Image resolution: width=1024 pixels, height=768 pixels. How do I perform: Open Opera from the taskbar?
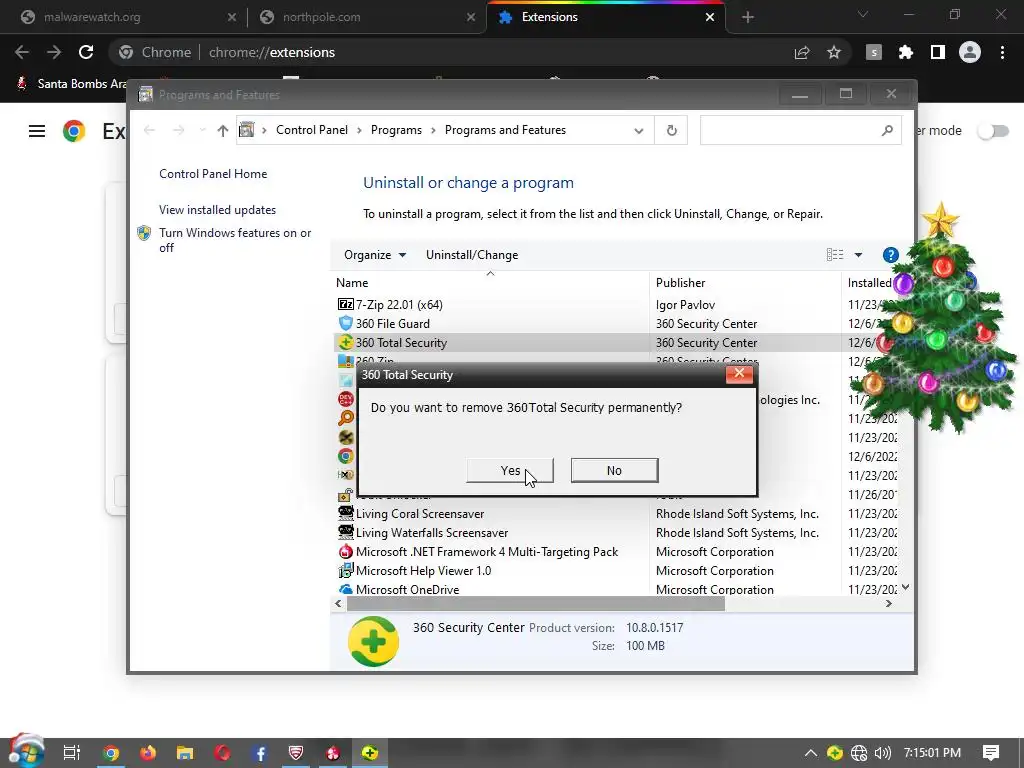222,753
